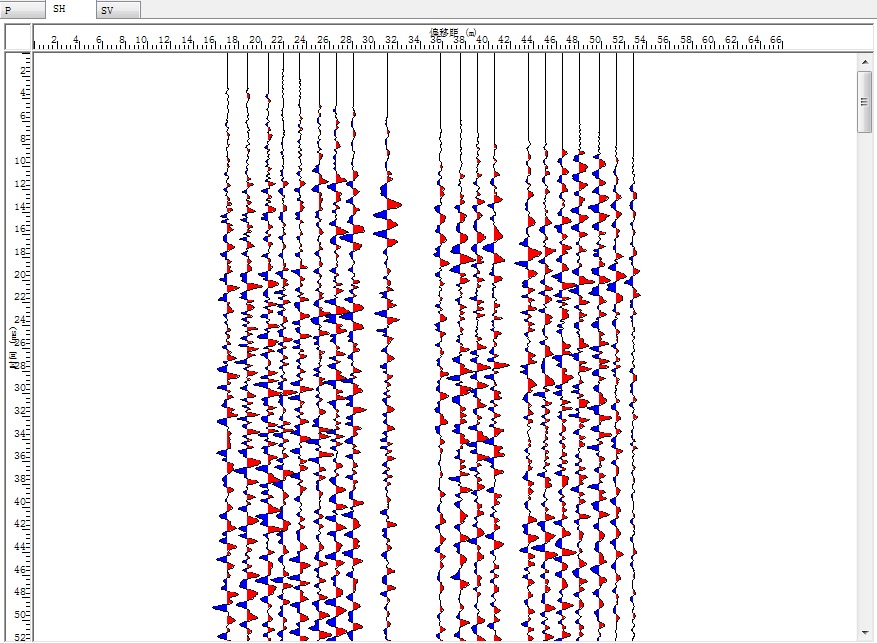Click the ruler corner box at top-left

pyautogui.click(x=18, y=37)
